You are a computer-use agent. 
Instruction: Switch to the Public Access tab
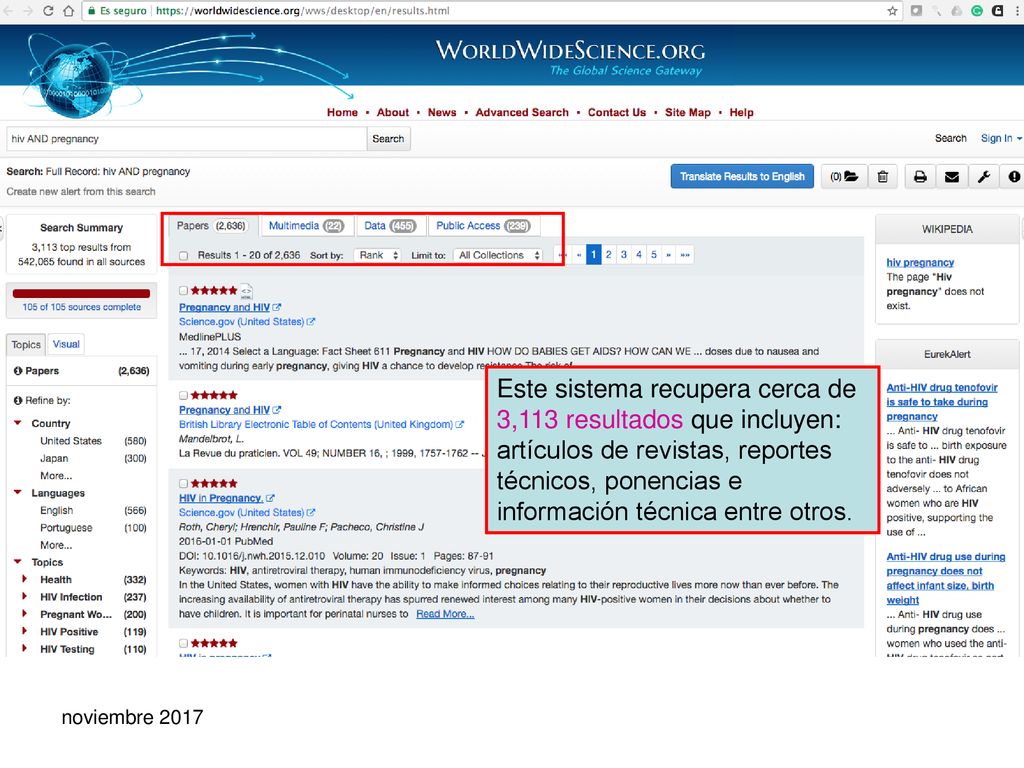click(x=483, y=226)
